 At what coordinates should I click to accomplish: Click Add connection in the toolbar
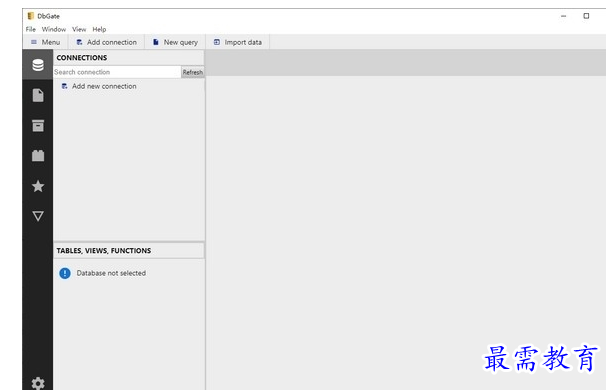click(107, 42)
